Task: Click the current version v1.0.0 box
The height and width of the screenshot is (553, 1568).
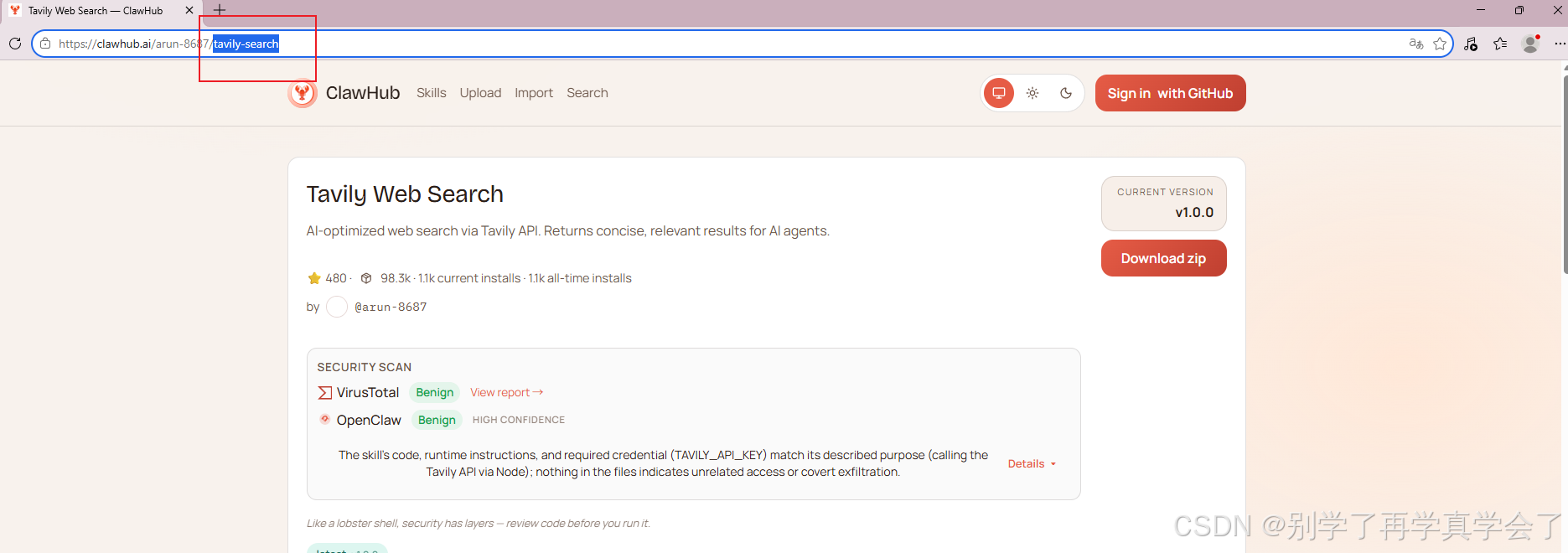Action: click(1164, 204)
